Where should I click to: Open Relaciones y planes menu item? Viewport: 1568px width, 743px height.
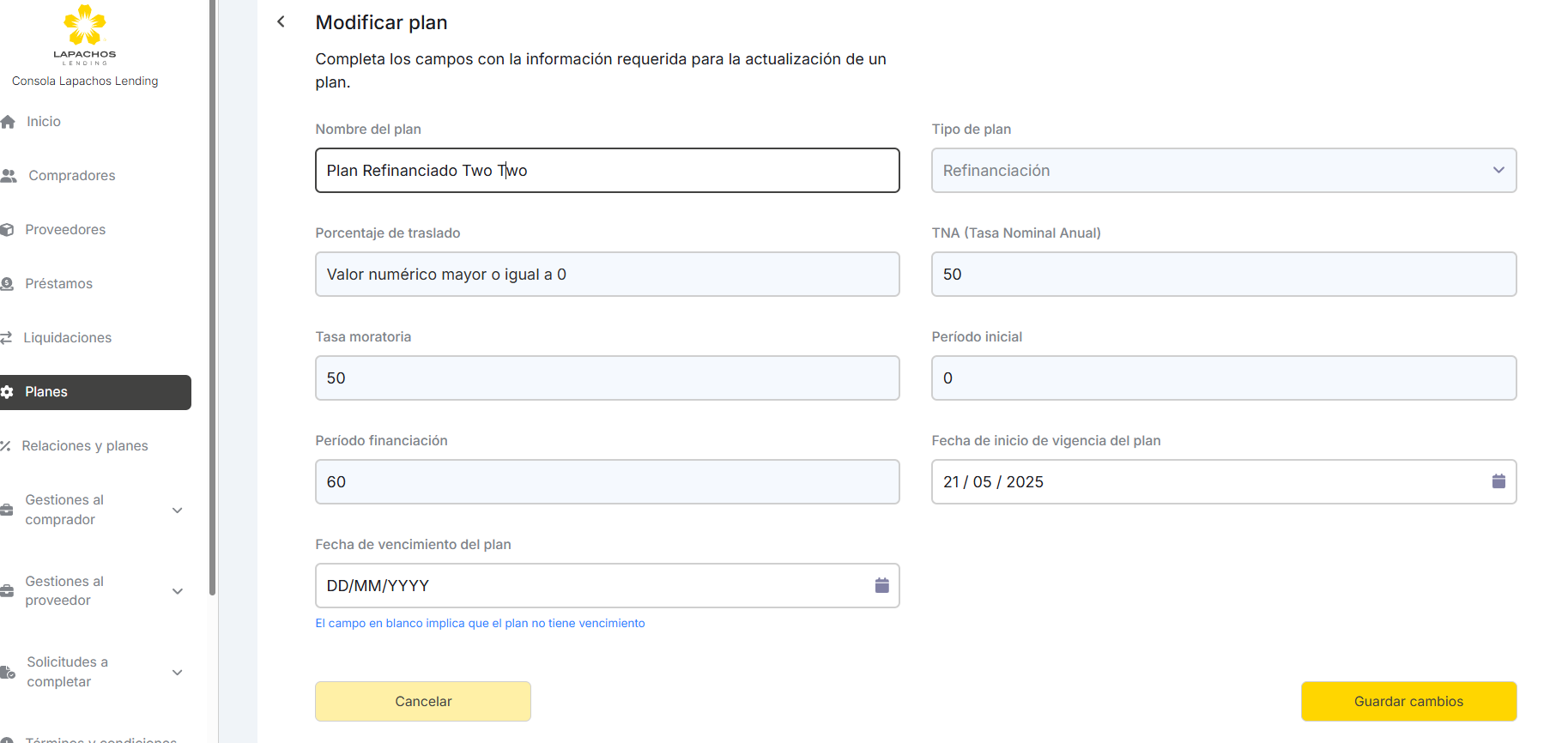(84, 446)
